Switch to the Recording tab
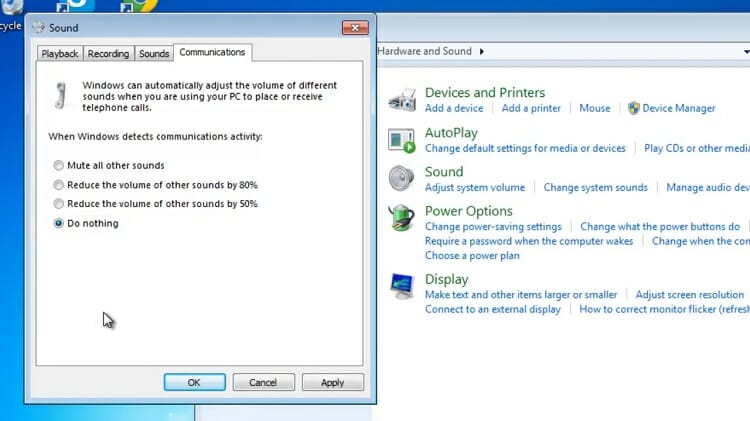750x421 pixels. pyautogui.click(x=109, y=54)
